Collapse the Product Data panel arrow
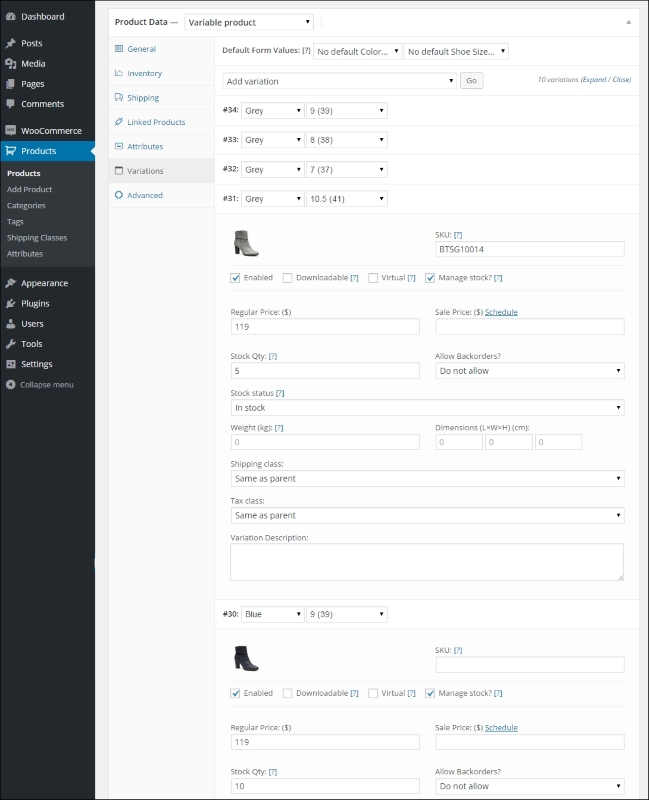The image size is (649, 800). click(x=629, y=22)
